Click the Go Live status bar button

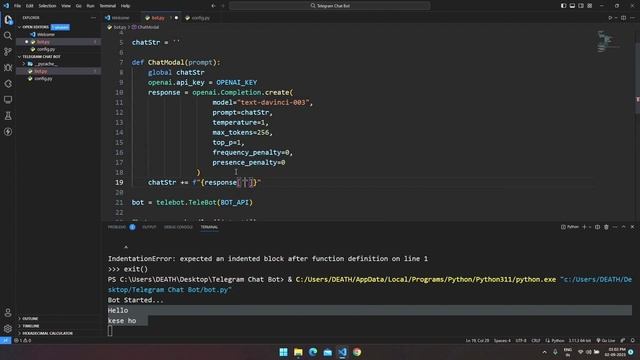point(606,340)
